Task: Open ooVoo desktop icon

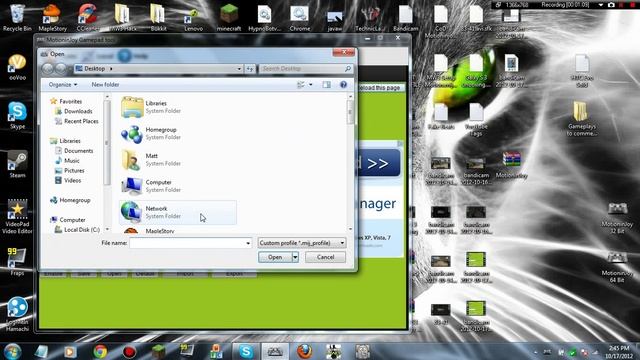Action: click(x=17, y=67)
